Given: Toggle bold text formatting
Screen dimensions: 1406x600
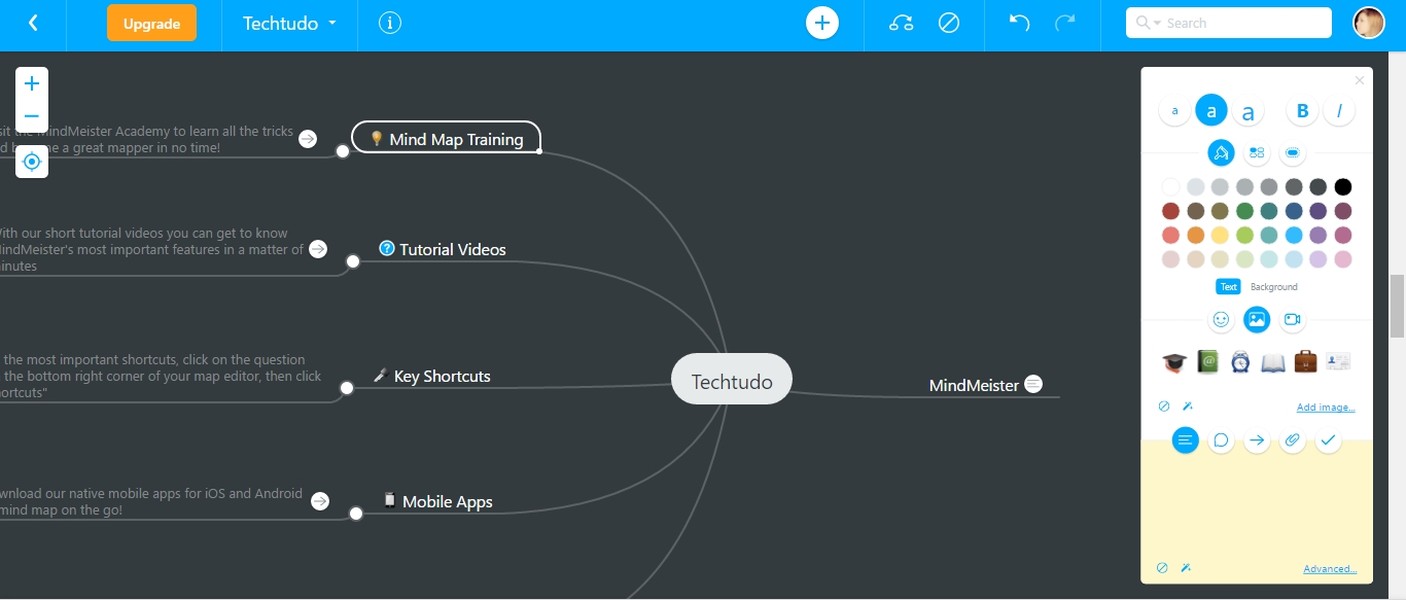Looking at the screenshot, I should [1302, 111].
